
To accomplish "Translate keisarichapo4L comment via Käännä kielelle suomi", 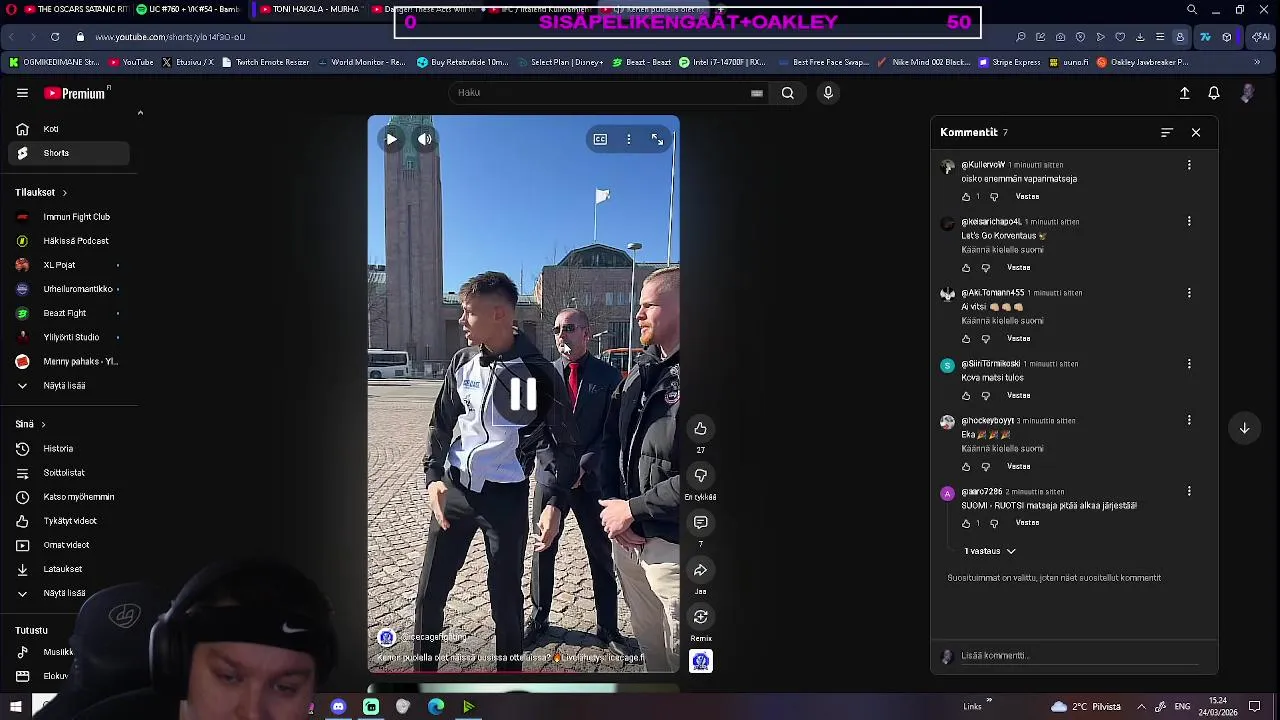I will 1002,250.
